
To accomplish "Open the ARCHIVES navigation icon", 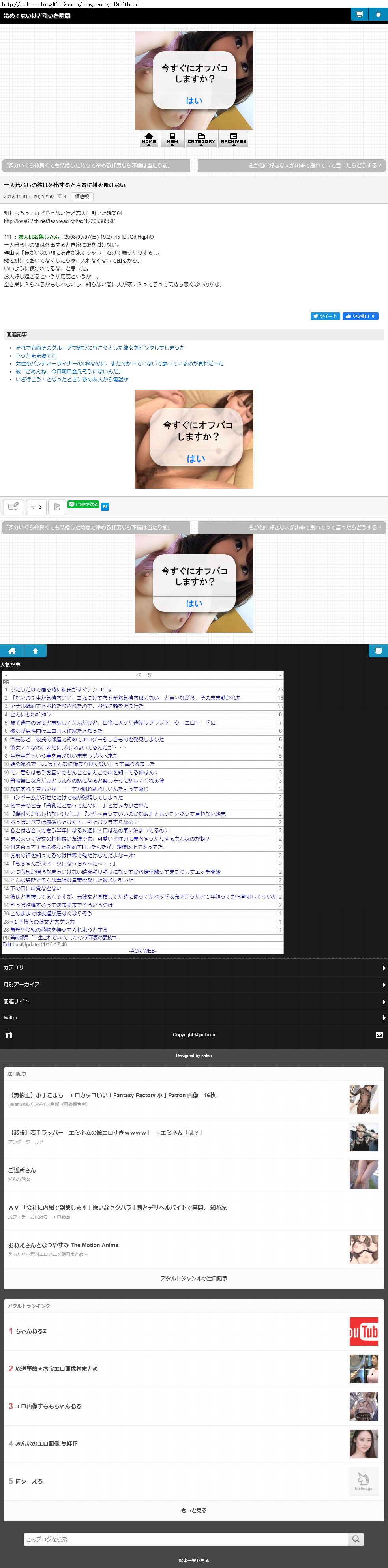I will pos(233,139).
